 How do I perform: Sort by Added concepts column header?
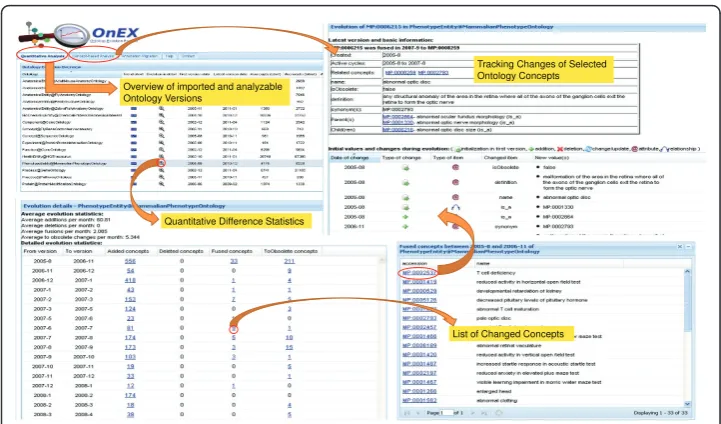click(128, 251)
